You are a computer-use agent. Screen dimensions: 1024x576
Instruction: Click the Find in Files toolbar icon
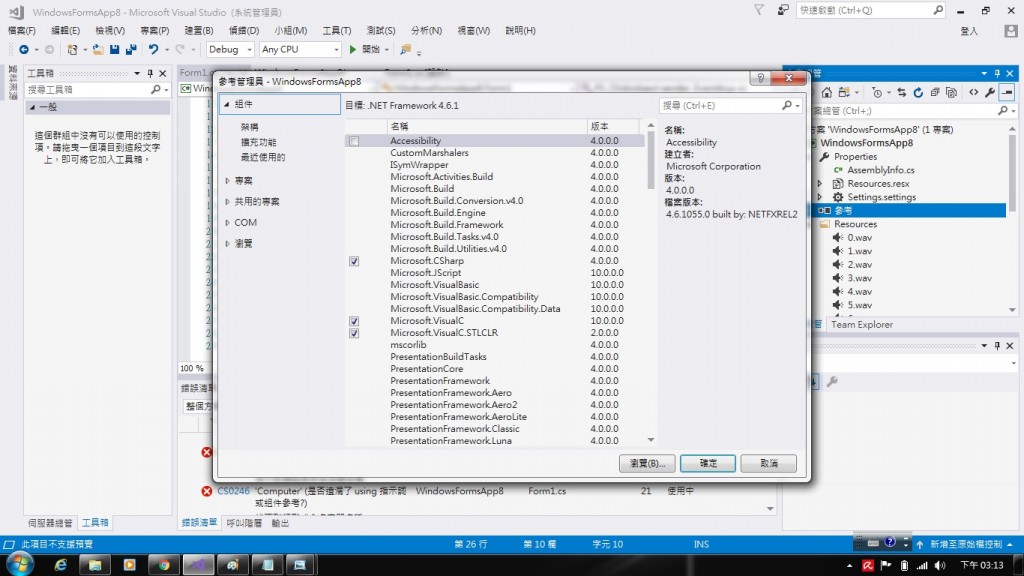pos(406,50)
